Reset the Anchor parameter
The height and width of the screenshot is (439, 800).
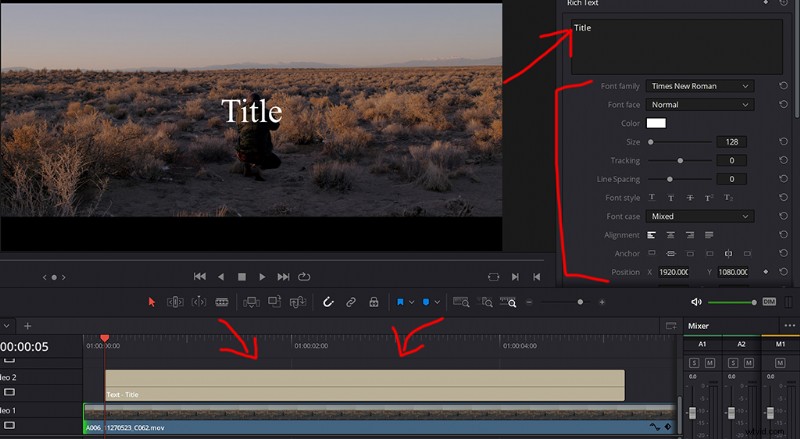783,253
